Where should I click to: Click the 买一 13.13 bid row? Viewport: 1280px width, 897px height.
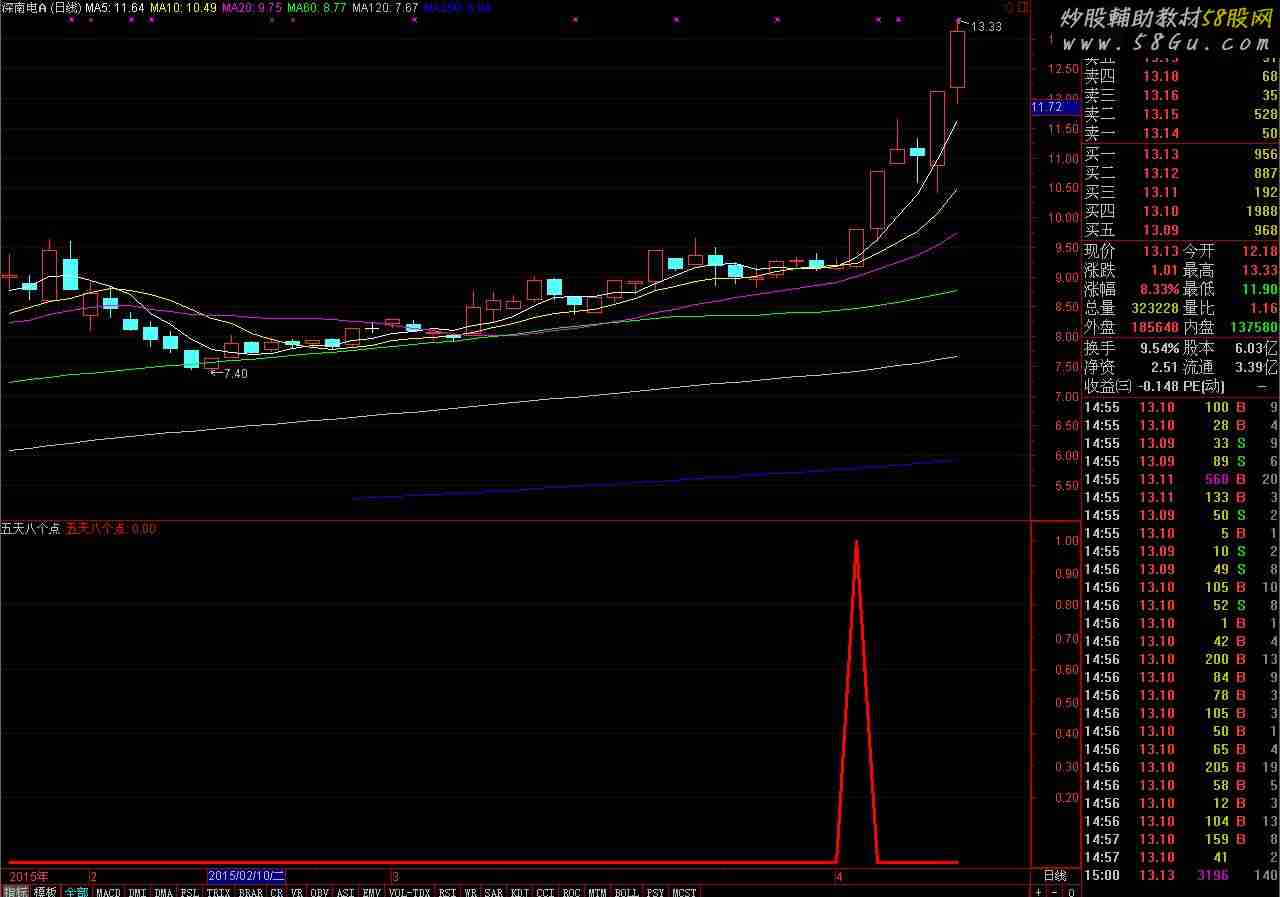pos(1181,154)
